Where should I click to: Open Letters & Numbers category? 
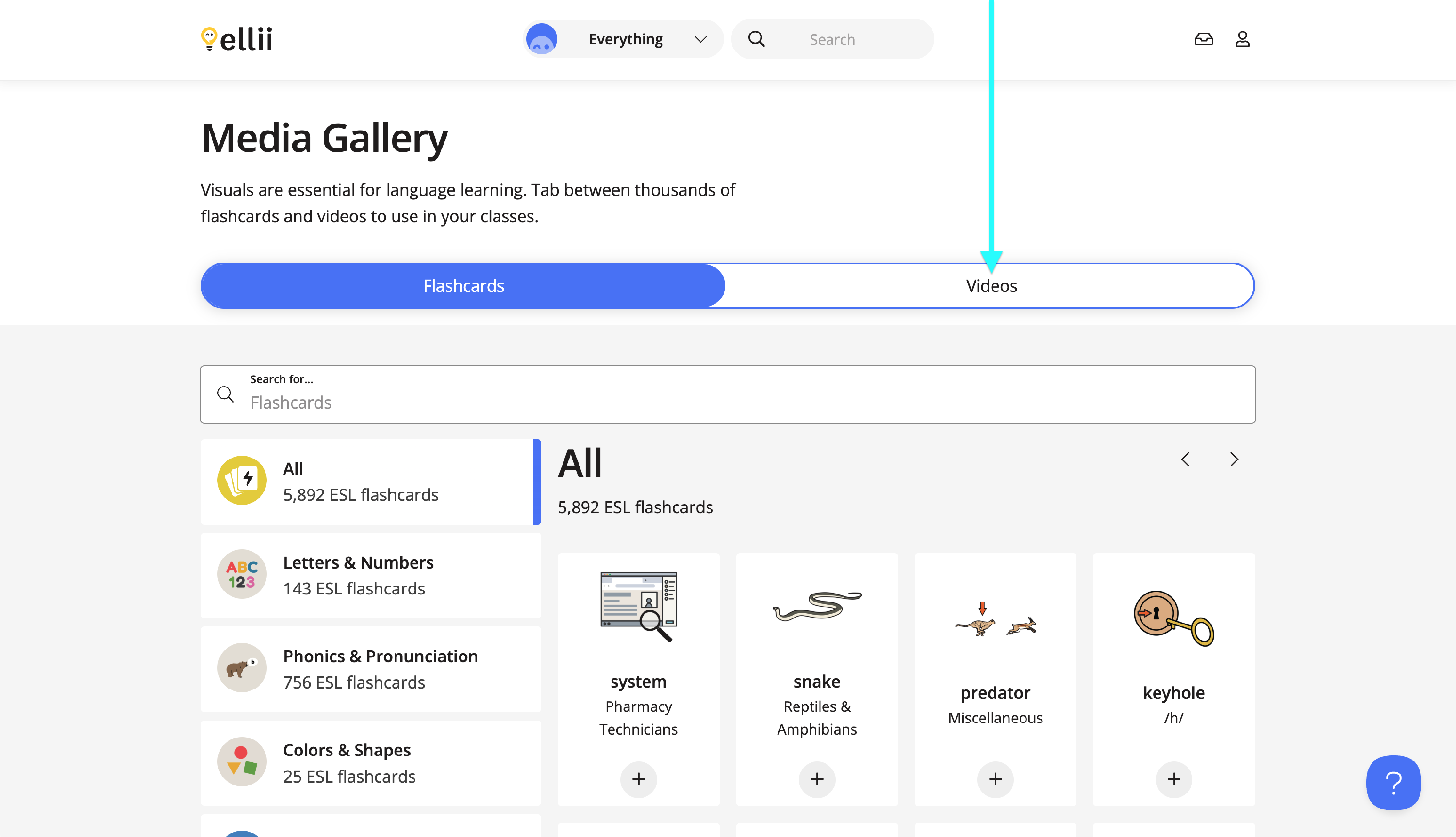pos(370,575)
